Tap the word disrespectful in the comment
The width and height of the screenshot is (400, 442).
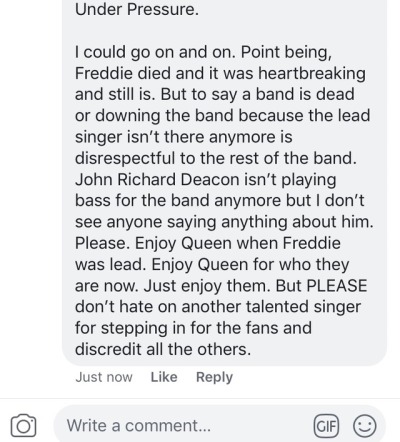(x=125, y=158)
